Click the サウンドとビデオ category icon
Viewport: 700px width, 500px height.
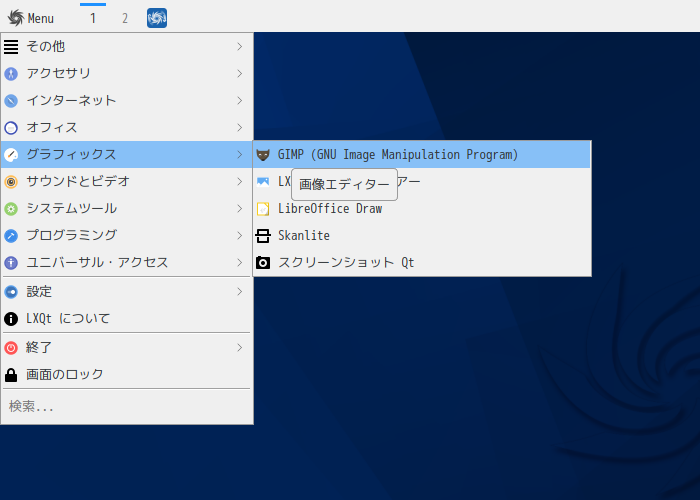pyautogui.click(x=11, y=182)
